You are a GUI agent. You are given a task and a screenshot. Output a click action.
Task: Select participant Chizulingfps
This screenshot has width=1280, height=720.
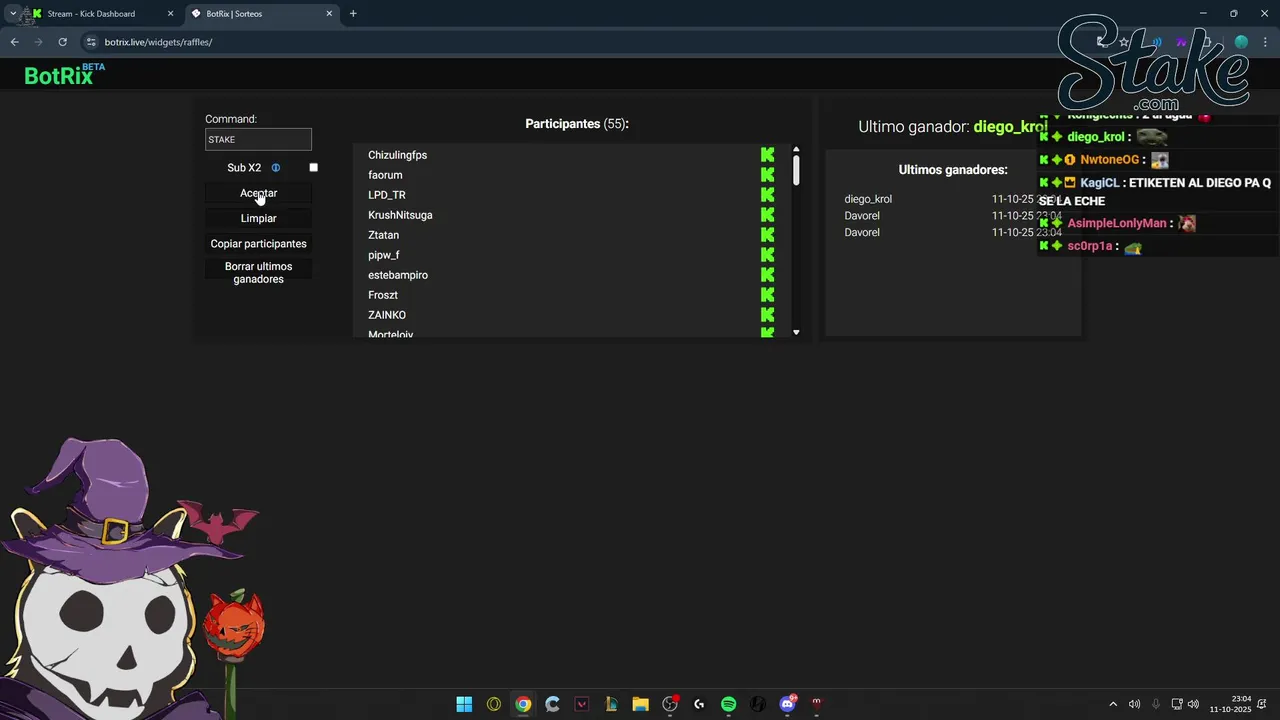tap(397, 155)
